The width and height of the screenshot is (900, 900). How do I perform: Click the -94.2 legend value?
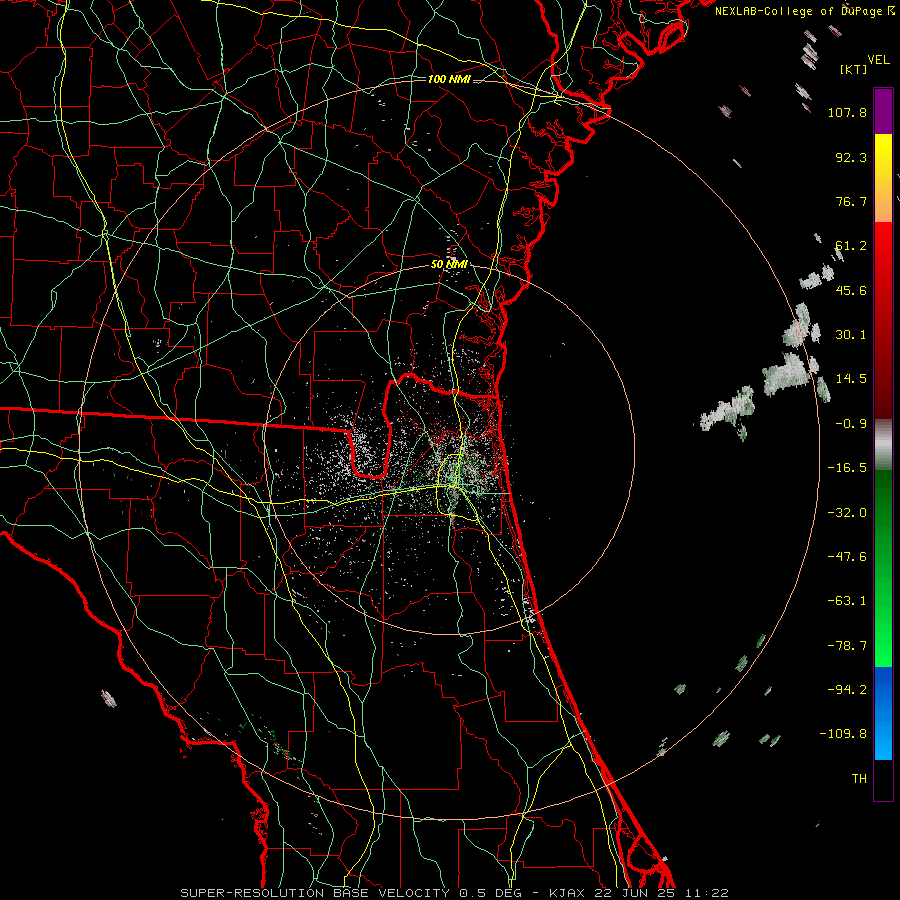point(847,690)
